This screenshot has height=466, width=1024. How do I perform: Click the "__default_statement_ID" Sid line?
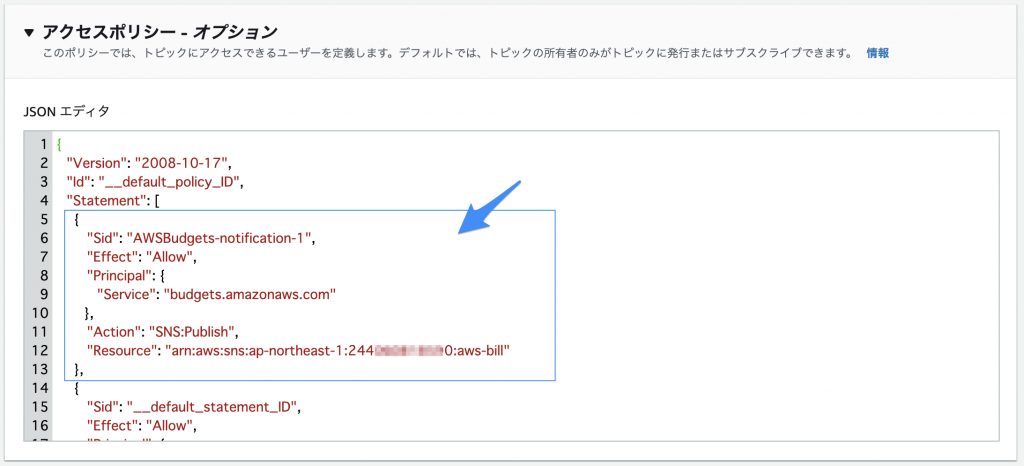pyautogui.click(x=193, y=408)
